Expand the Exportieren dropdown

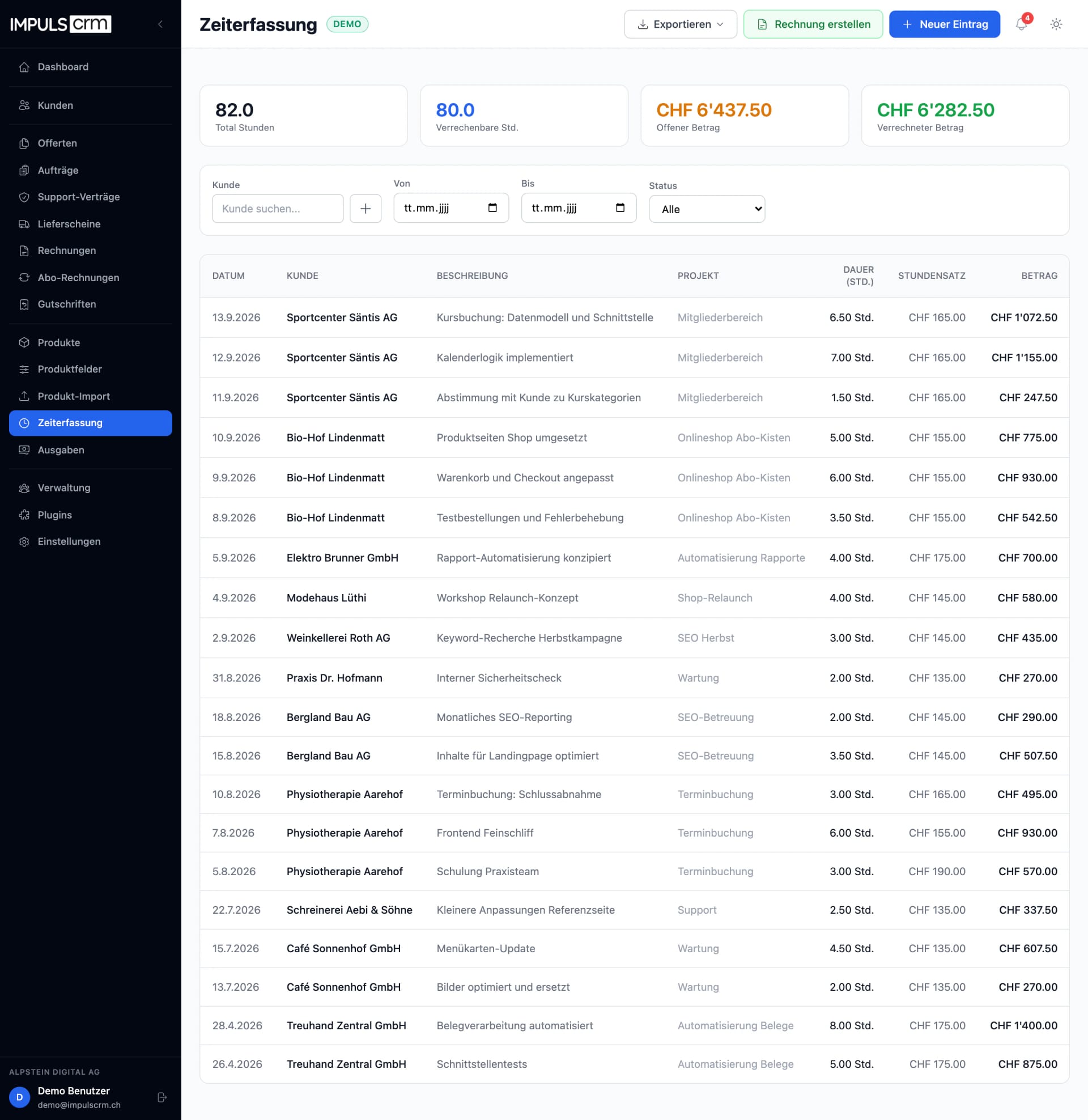pos(680,24)
